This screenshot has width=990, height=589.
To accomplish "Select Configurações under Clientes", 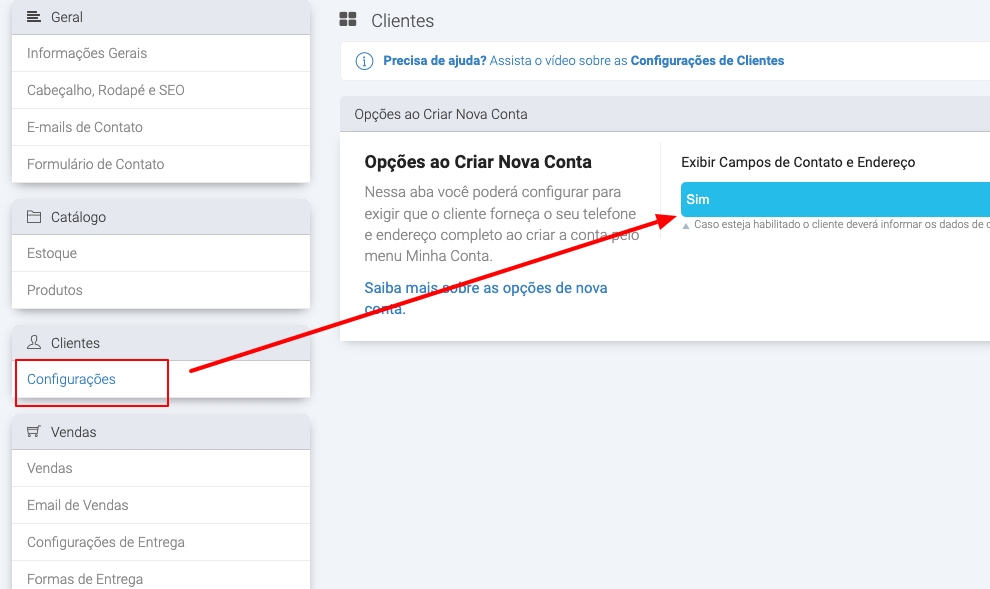I will pyautogui.click(x=71, y=379).
